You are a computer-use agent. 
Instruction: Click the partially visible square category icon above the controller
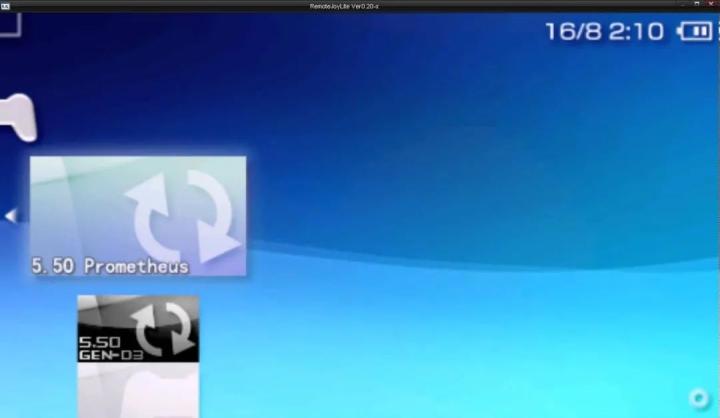[x=9, y=22]
